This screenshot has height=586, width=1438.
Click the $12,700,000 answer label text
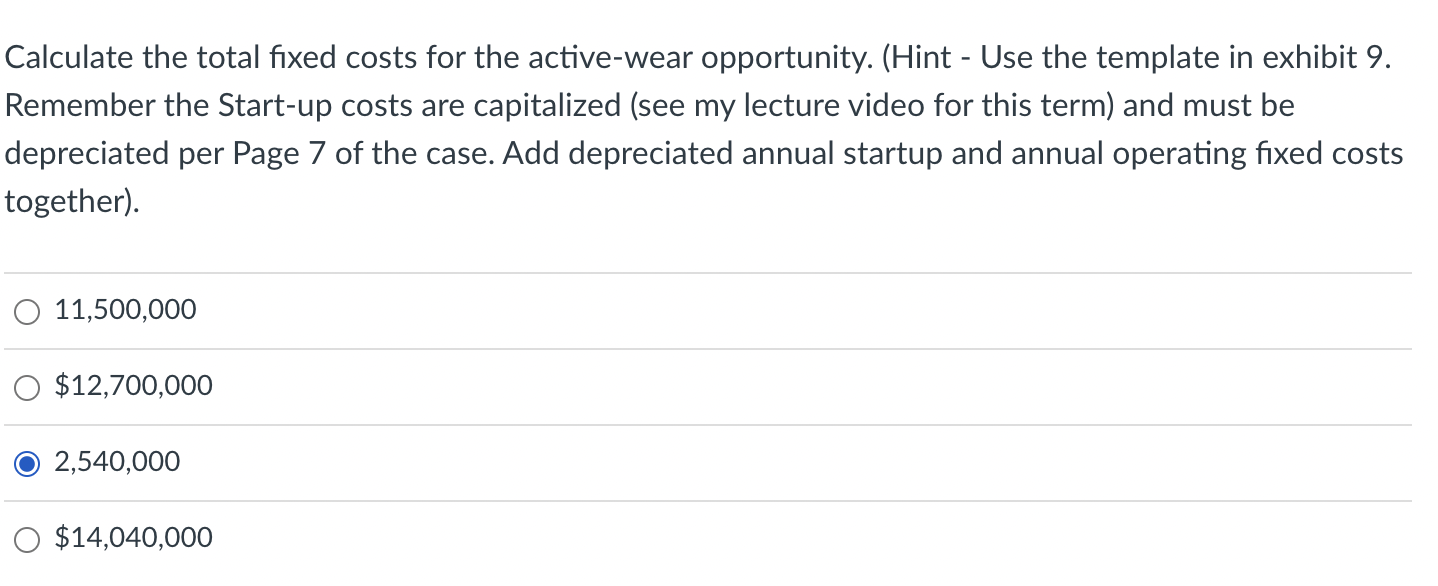pyautogui.click(x=133, y=386)
